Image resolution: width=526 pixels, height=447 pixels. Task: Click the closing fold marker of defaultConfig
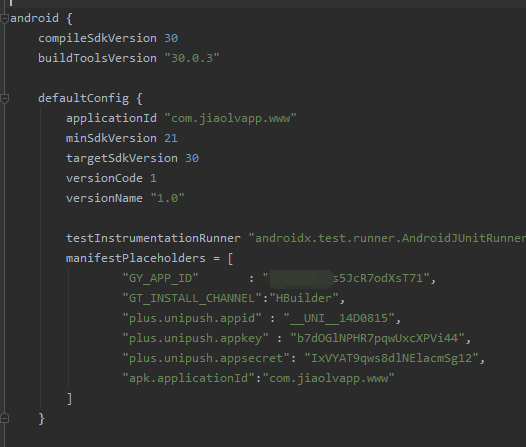(4, 418)
